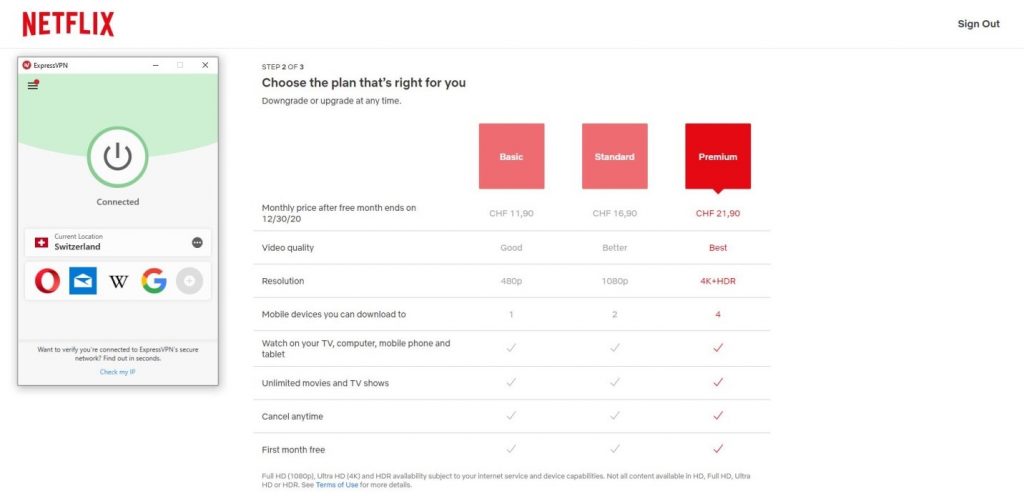
Task: Select the Standard plan tile
Action: pyautogui.click(x=615, y=157)
